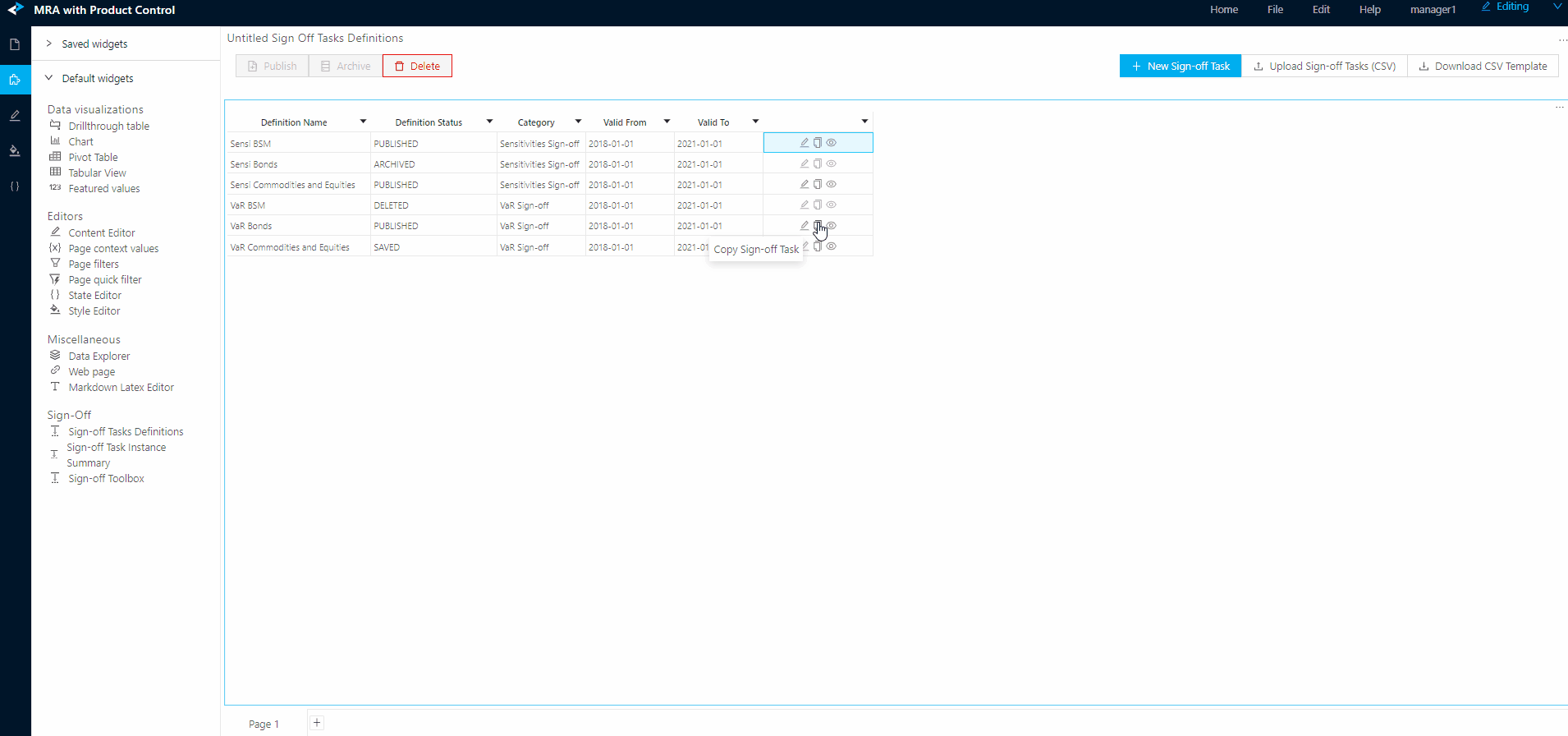
Task: Toggle eye icon for VaR Commodities and Equities
Action: coord(832,246)
